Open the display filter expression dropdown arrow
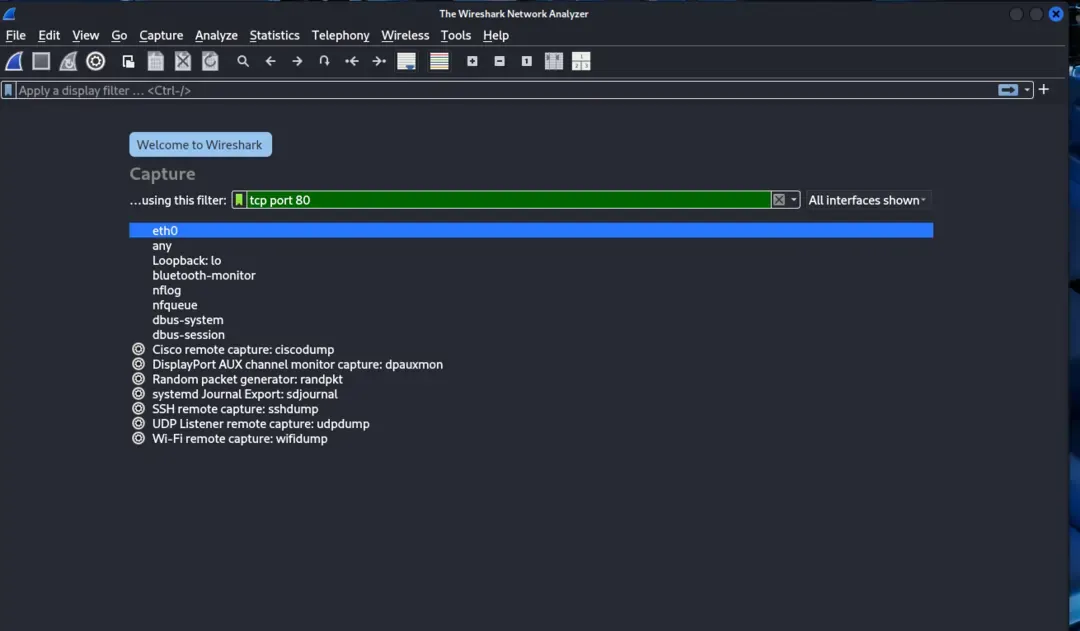1080x631 pixels. click(1026, 89)
